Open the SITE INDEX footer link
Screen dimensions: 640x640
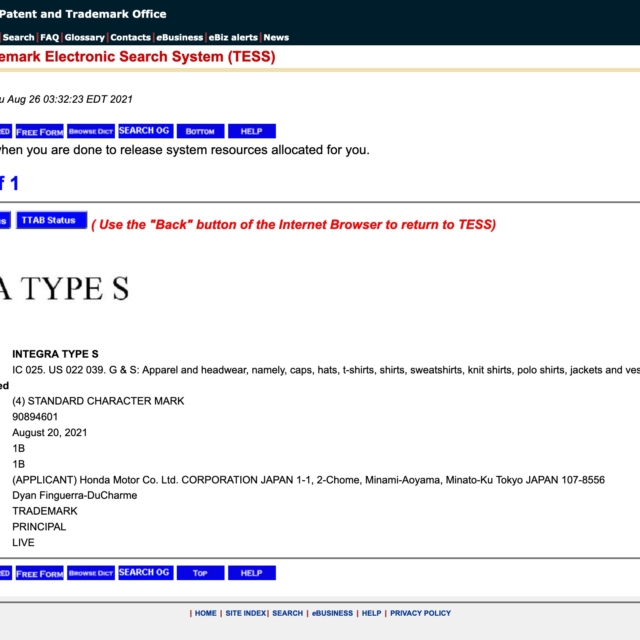coord(245,613)
